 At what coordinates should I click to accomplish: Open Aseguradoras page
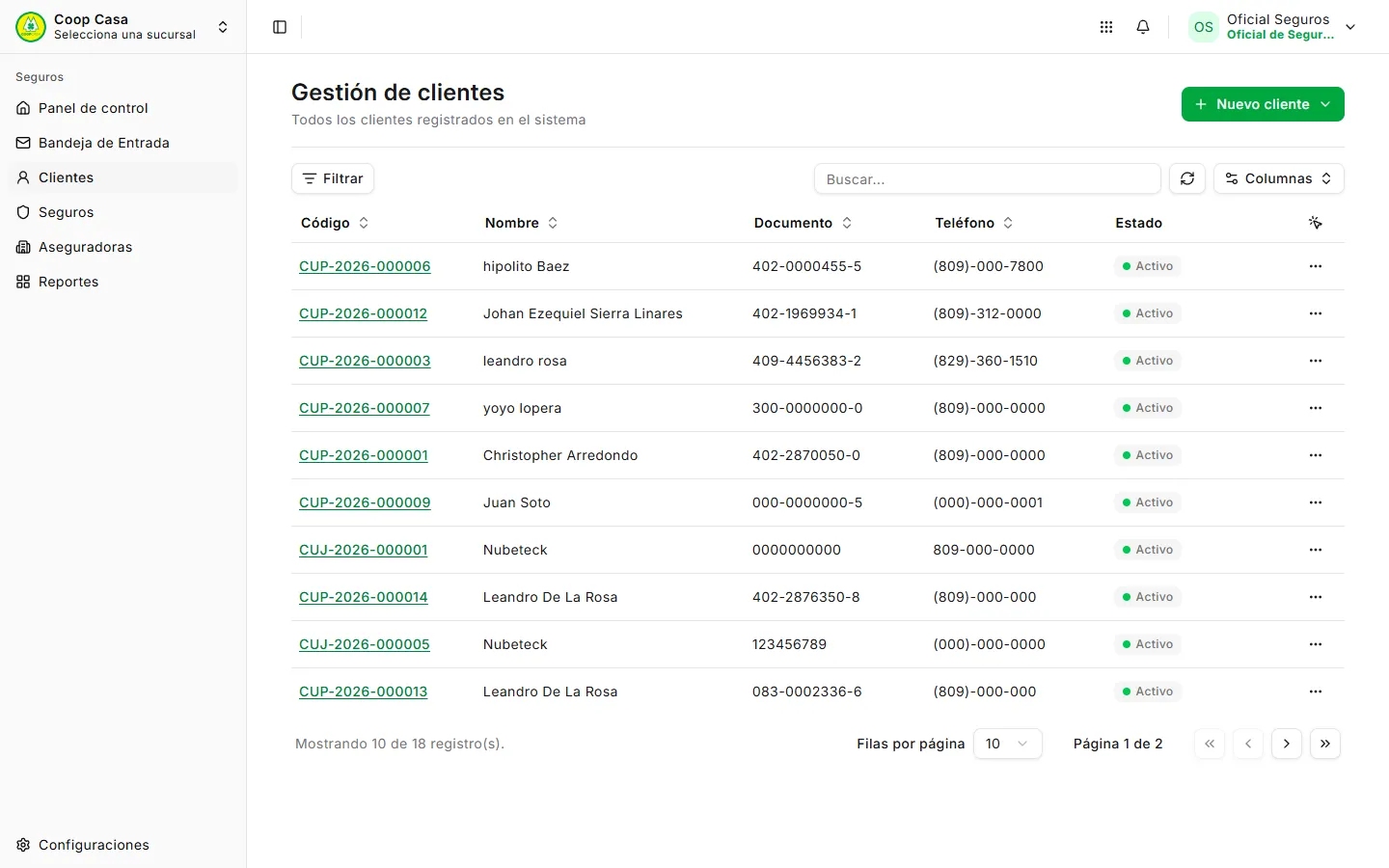coord(123,247)
